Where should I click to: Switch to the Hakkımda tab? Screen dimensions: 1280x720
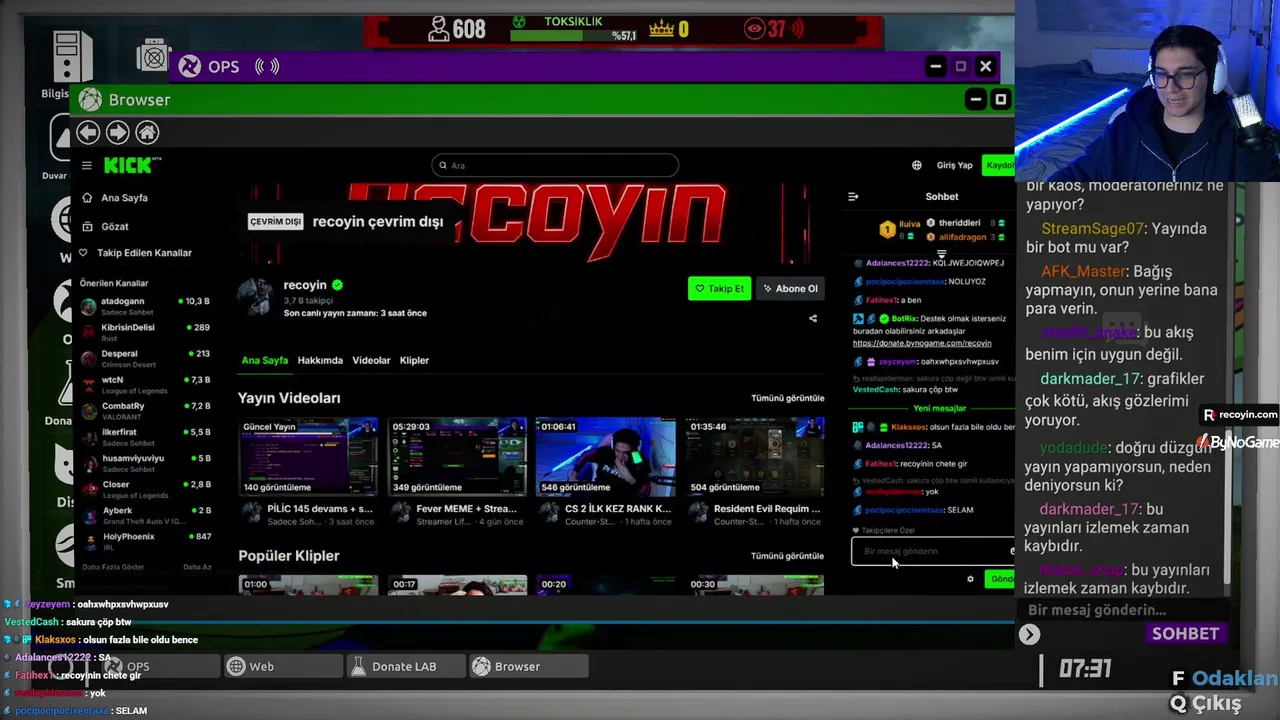(320, 360)
